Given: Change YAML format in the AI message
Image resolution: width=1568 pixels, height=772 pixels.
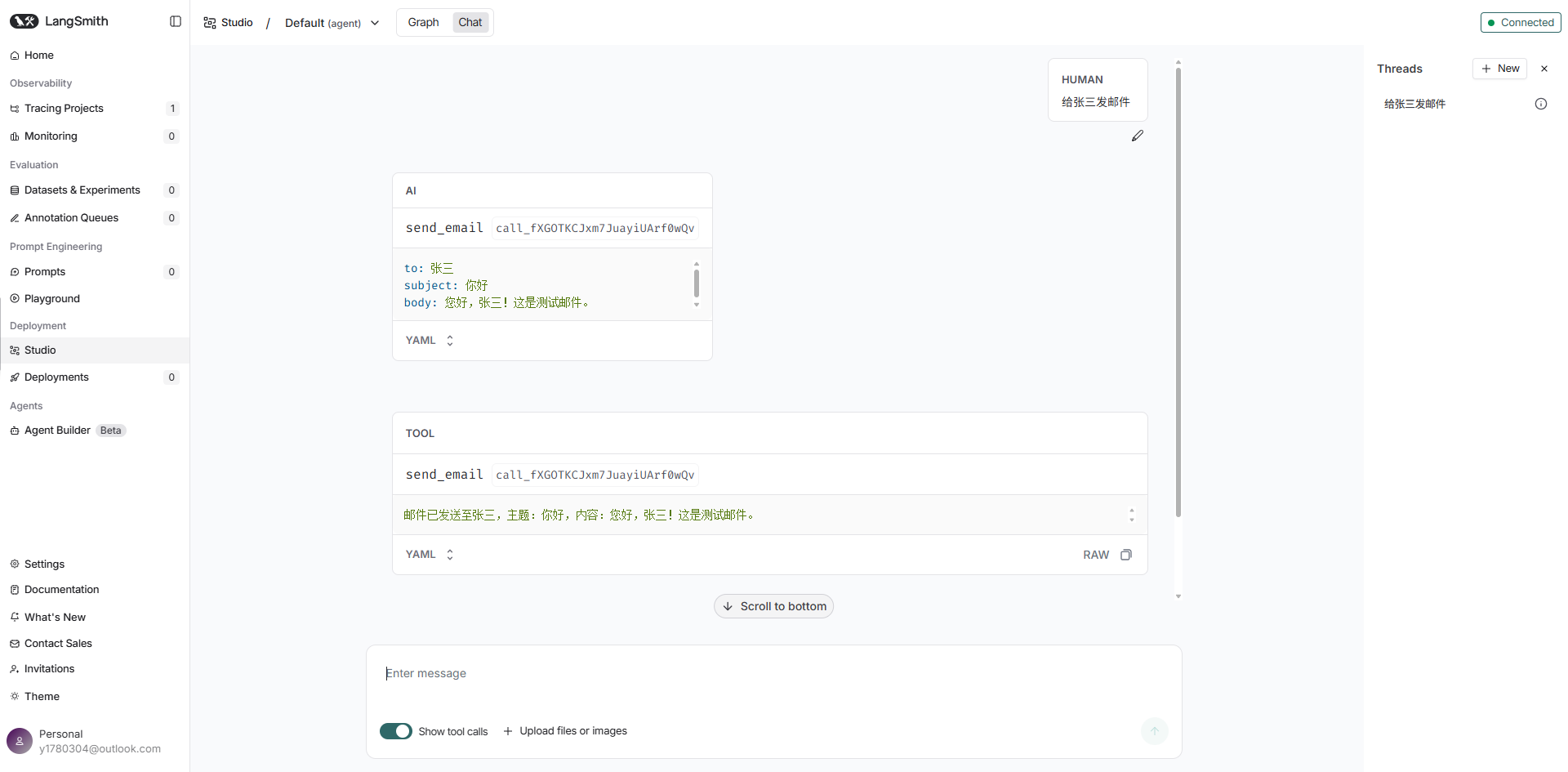Looking at the screenshot, I should [430, 341].
